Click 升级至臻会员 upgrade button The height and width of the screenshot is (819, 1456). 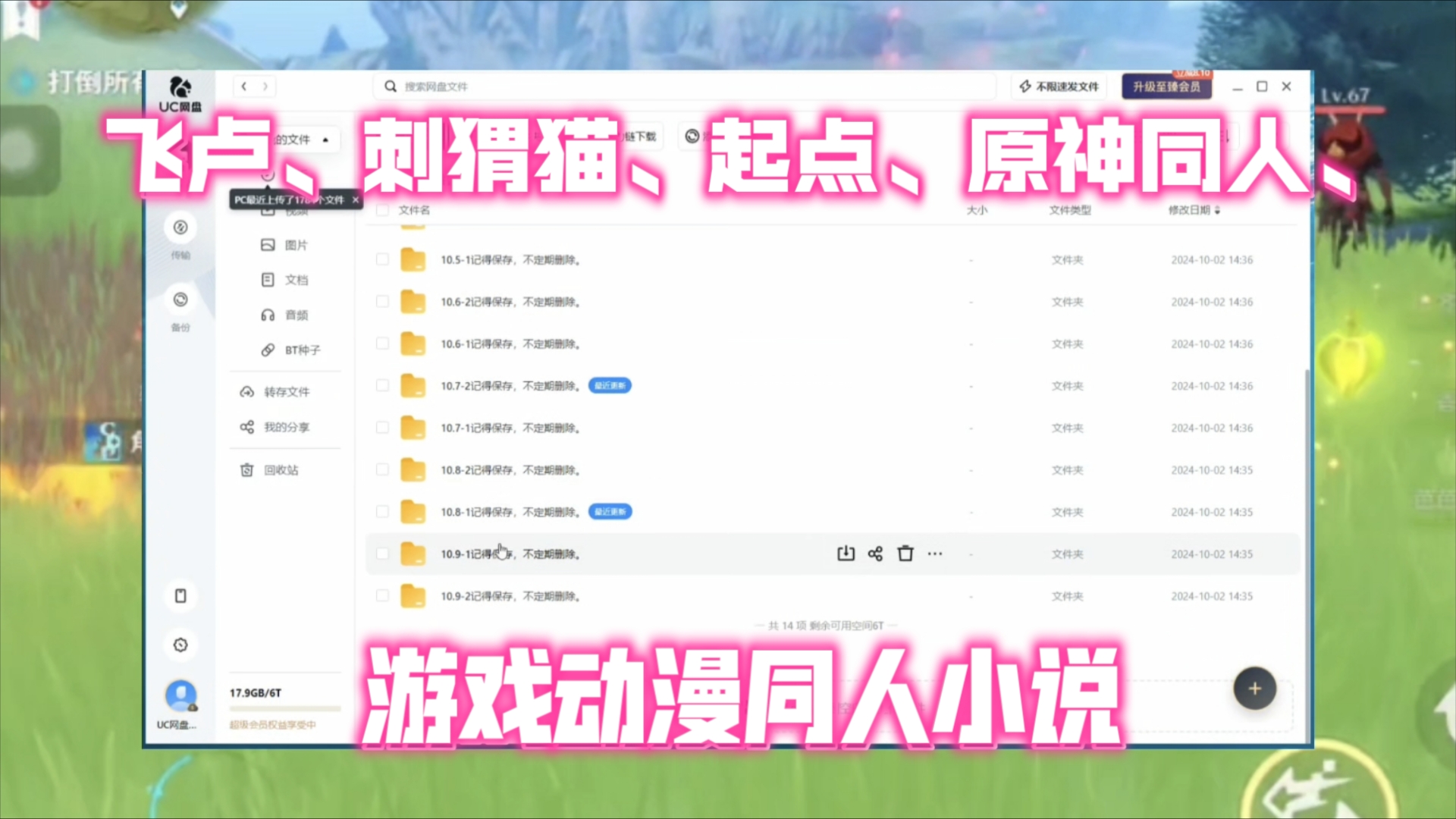[x=1166, y=86]
